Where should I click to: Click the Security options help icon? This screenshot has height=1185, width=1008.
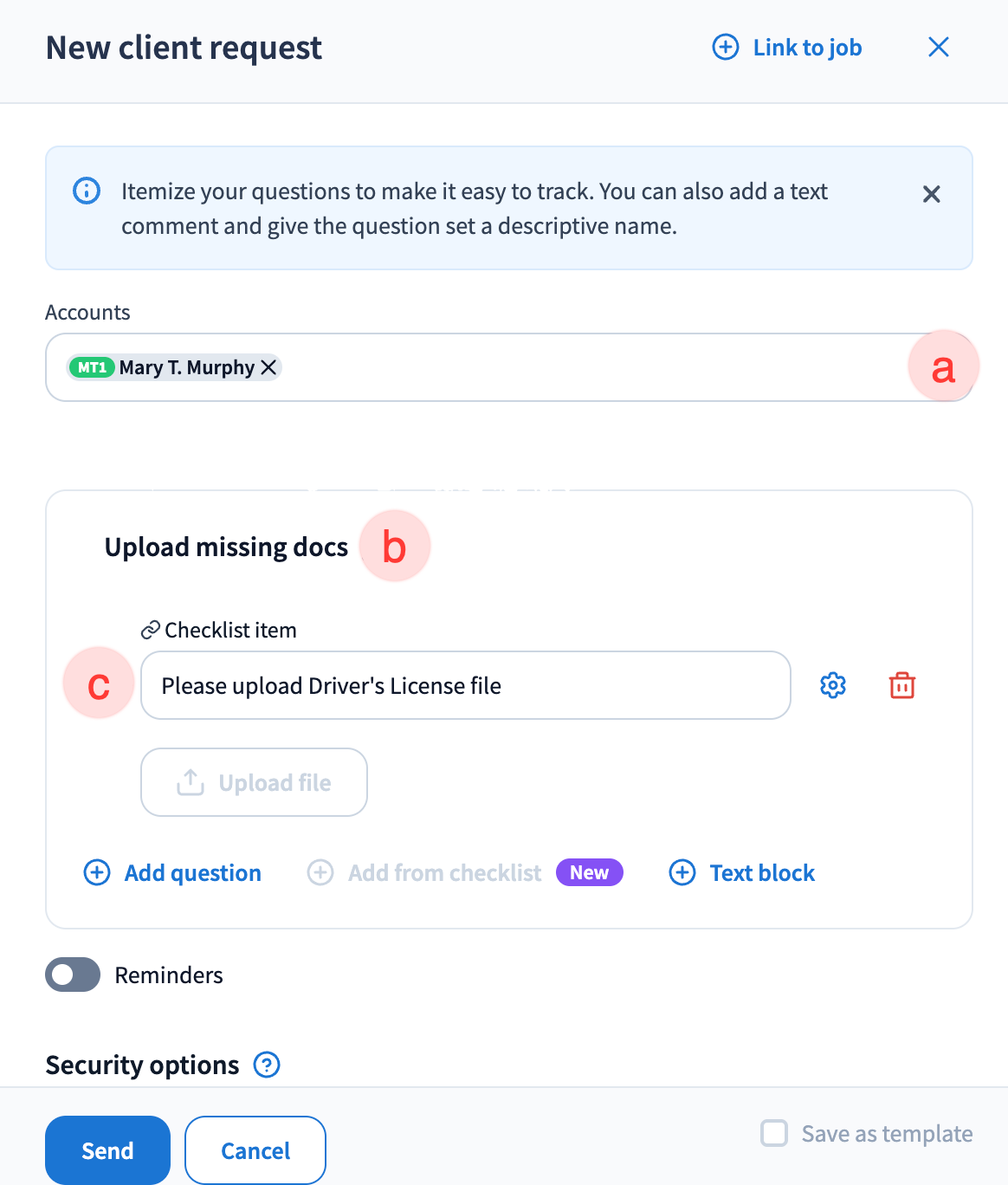[267, 1065]
